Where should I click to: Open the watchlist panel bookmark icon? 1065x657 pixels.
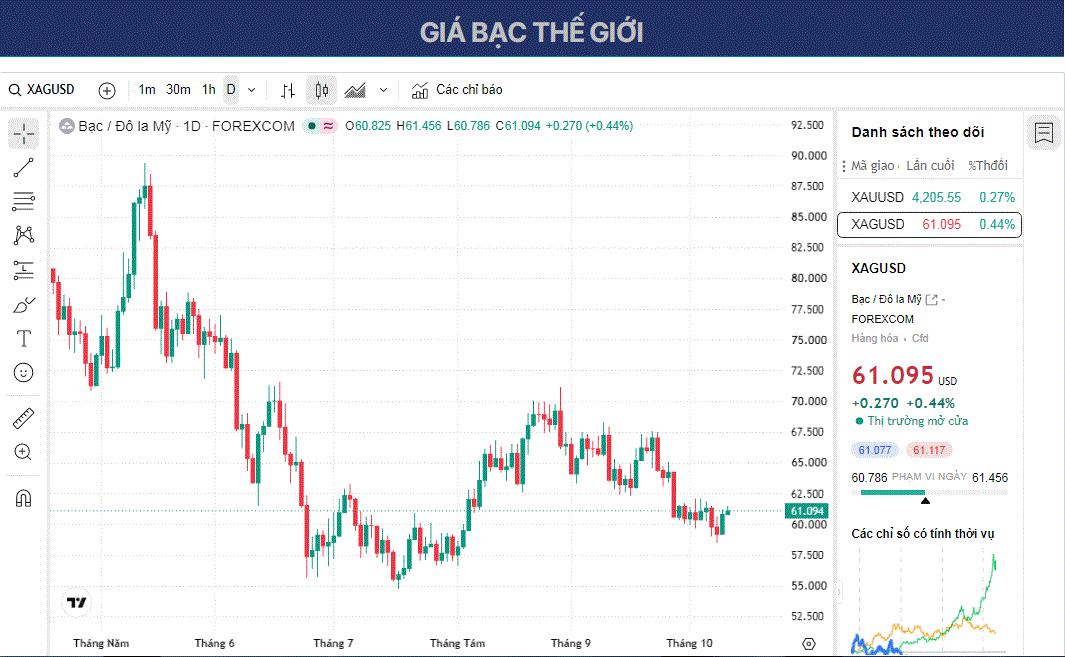1044,133
